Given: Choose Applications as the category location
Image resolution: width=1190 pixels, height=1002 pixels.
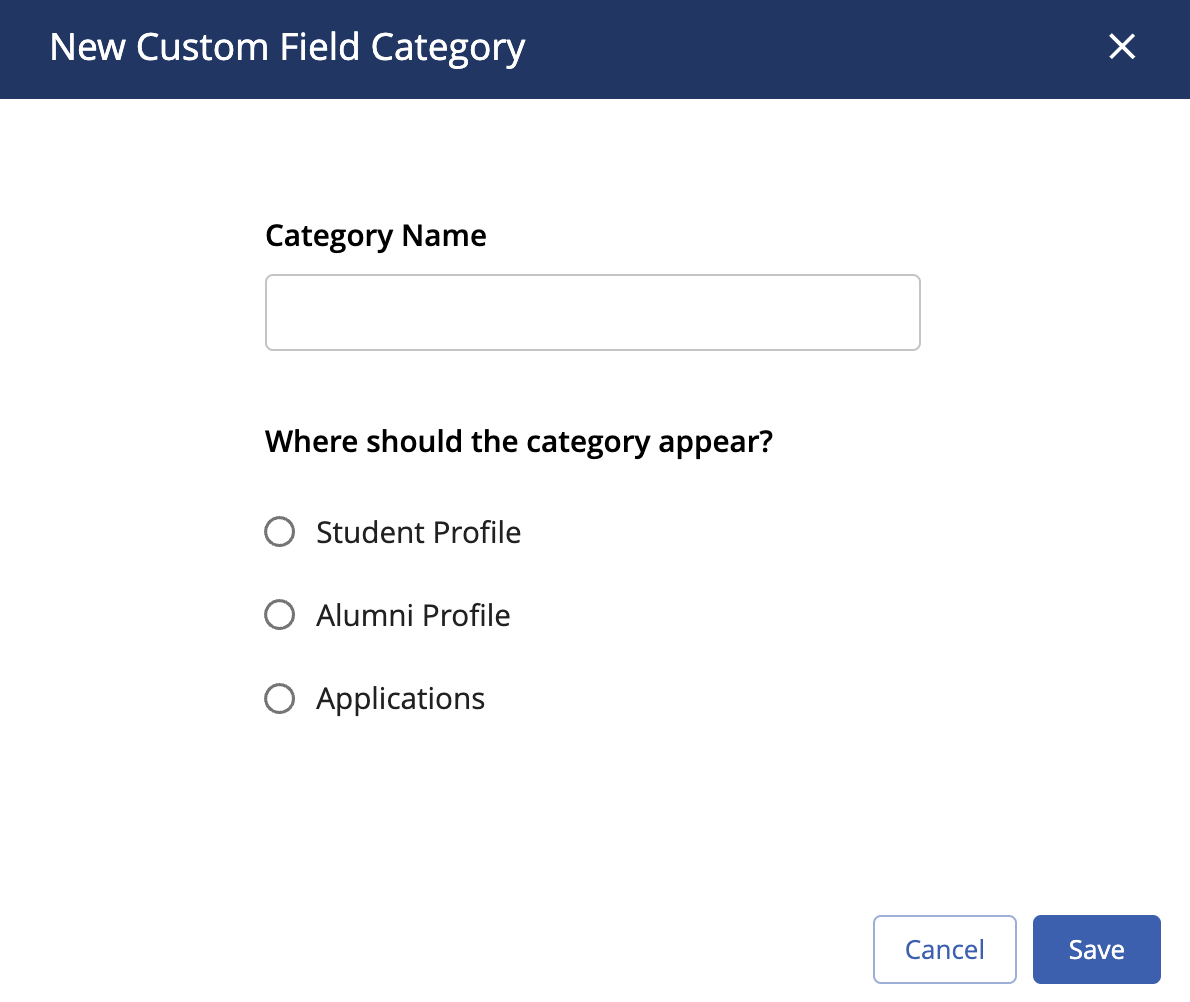Looking at the screenshot, I should (x=279, y=698).
